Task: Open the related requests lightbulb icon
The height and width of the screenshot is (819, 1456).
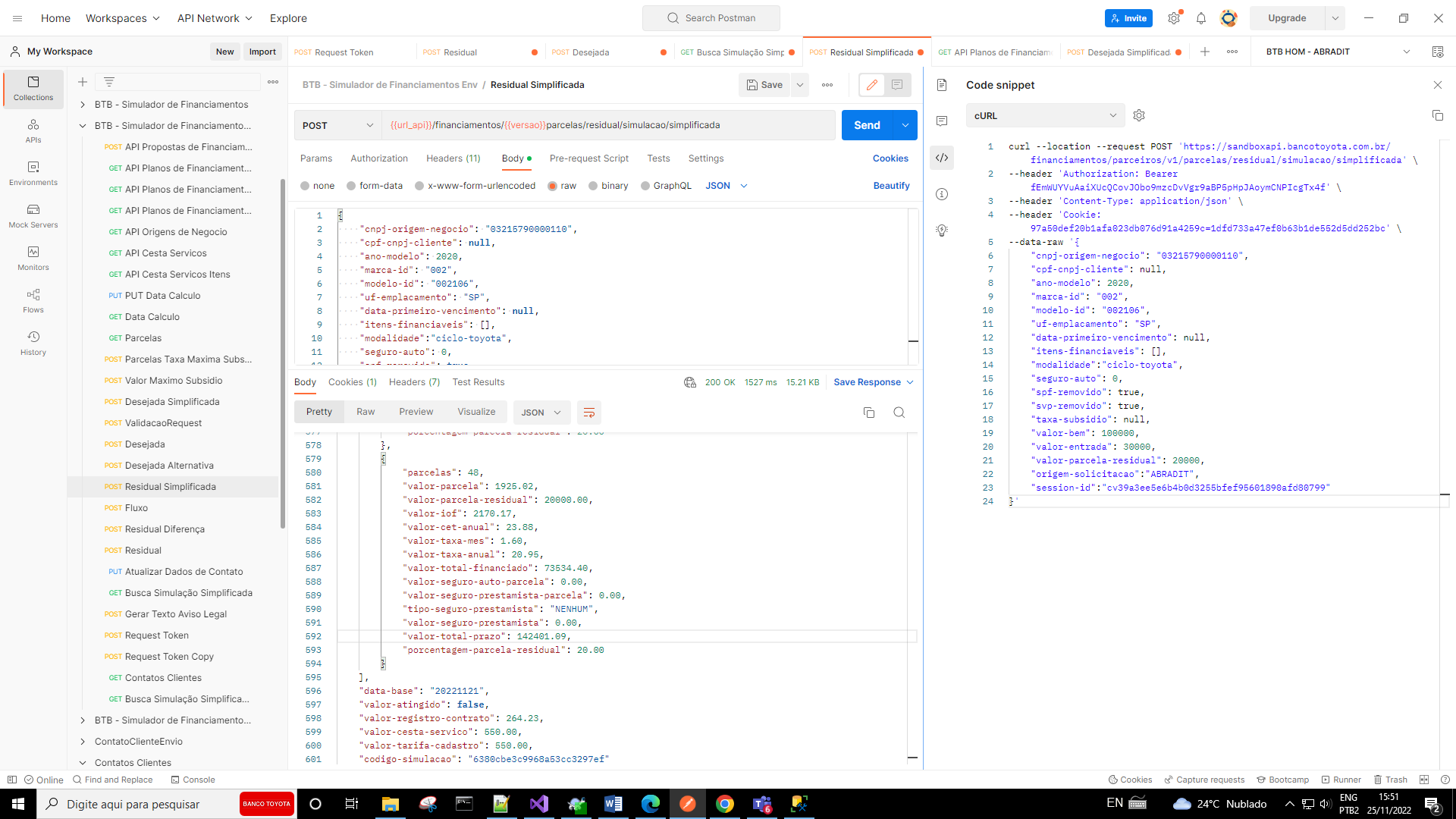Action: pyautogui.click(x=942, y=231)
